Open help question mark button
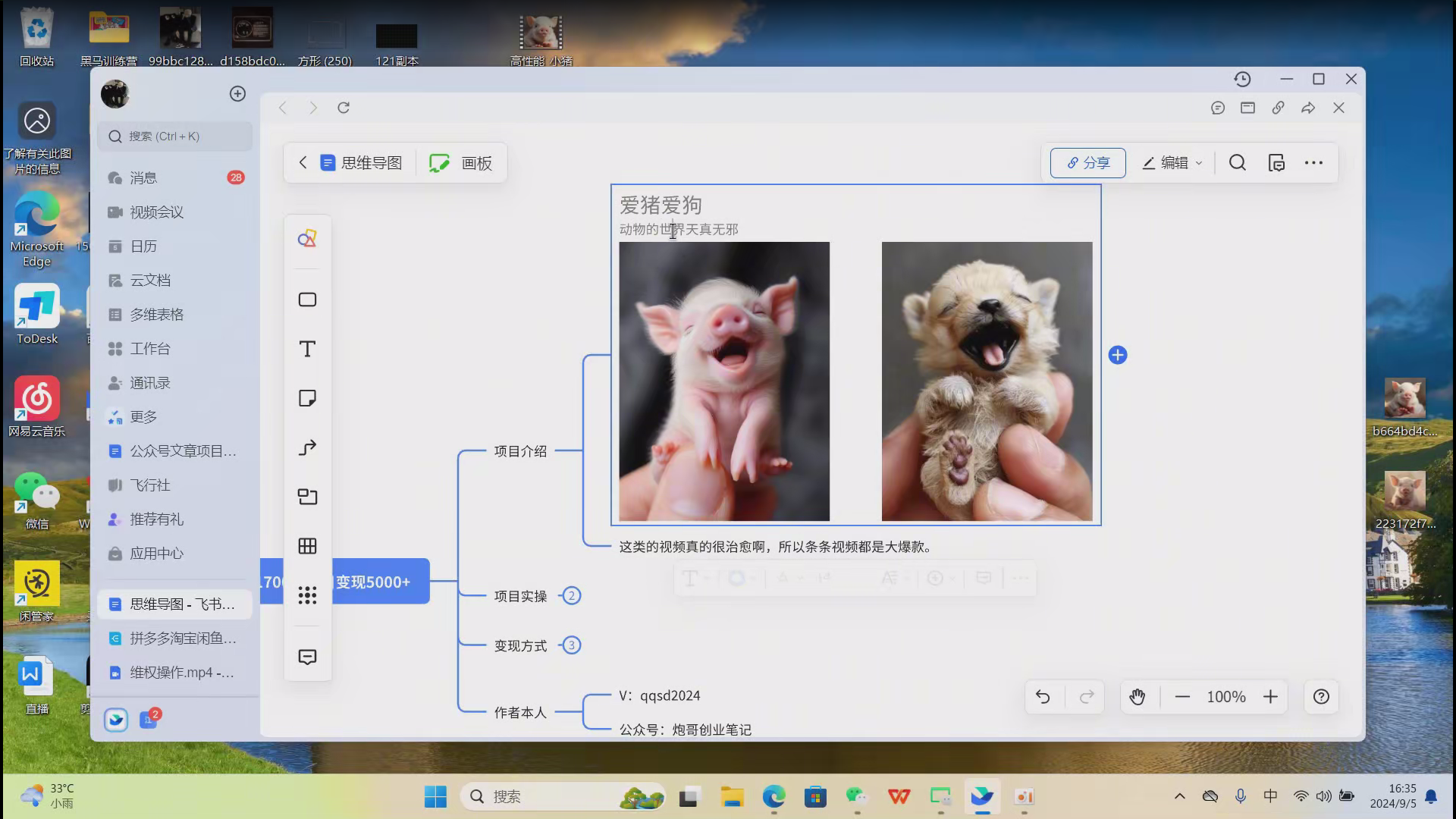This screenshot has height=819, width=1456. click(1321, 697)
